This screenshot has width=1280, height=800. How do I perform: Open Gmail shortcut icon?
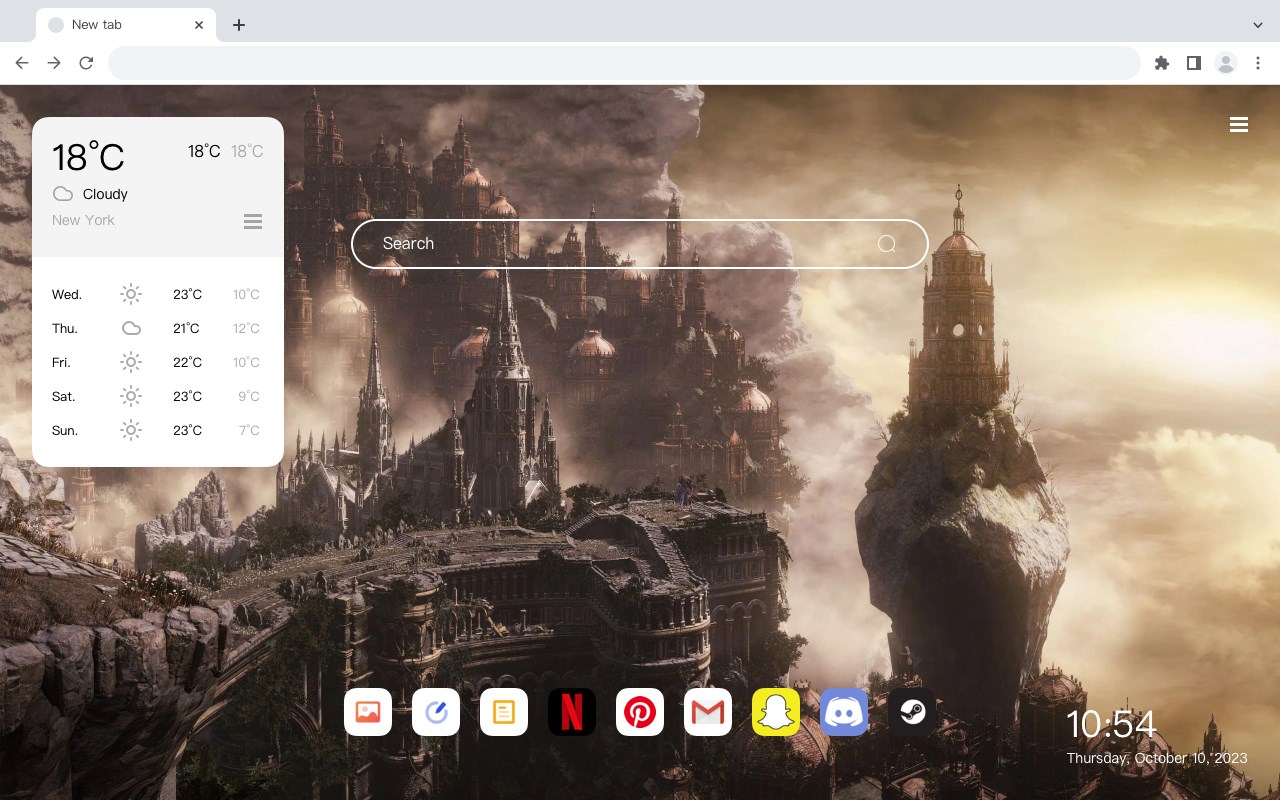[x=708, y=712]
